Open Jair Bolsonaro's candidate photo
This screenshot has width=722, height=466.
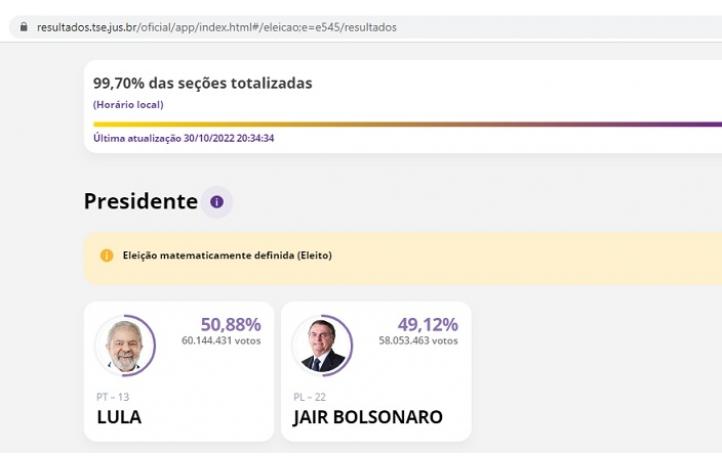(x=322, y=345)
